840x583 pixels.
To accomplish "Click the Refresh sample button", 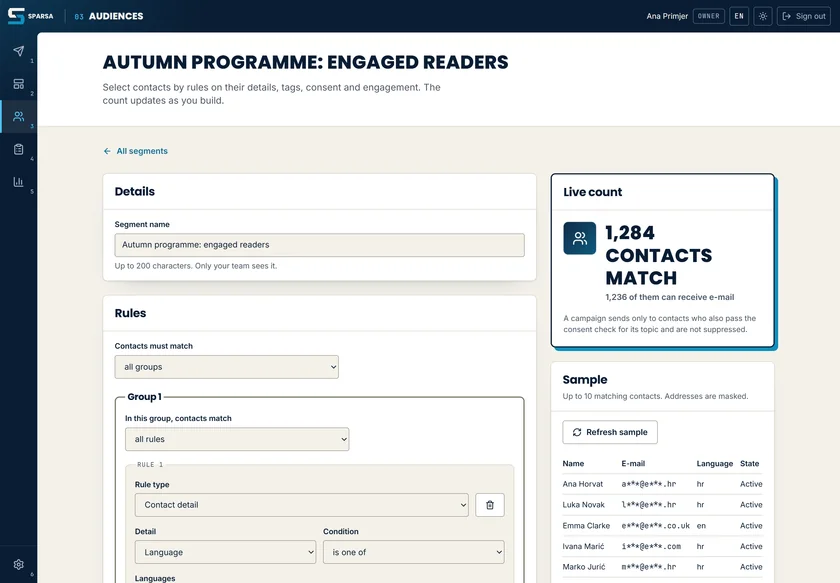I will (610, 432).
